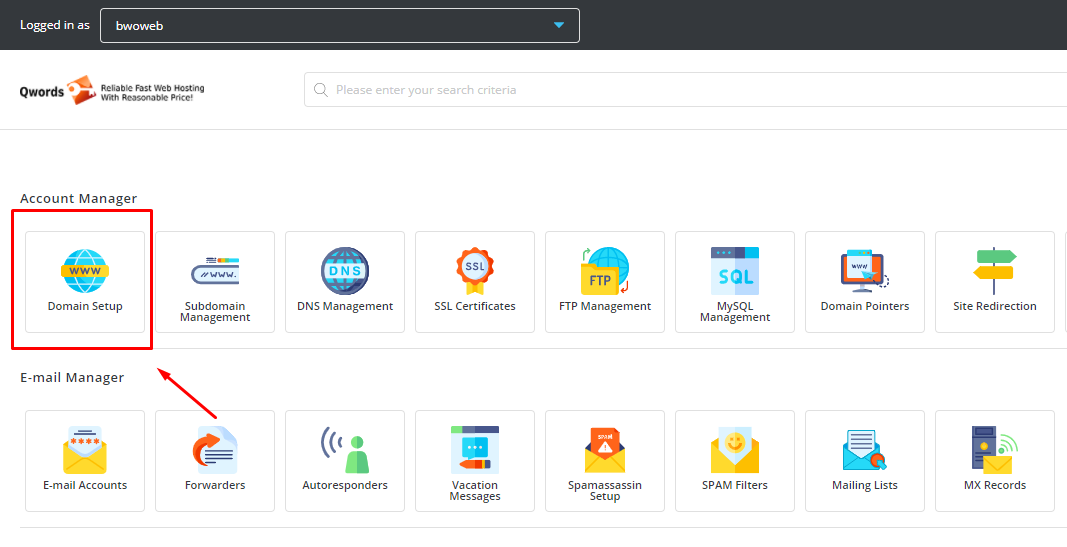This screenshot has height=547, width=1067.
Task: Click the Qwords logo
Action: (x=112, y=91)
